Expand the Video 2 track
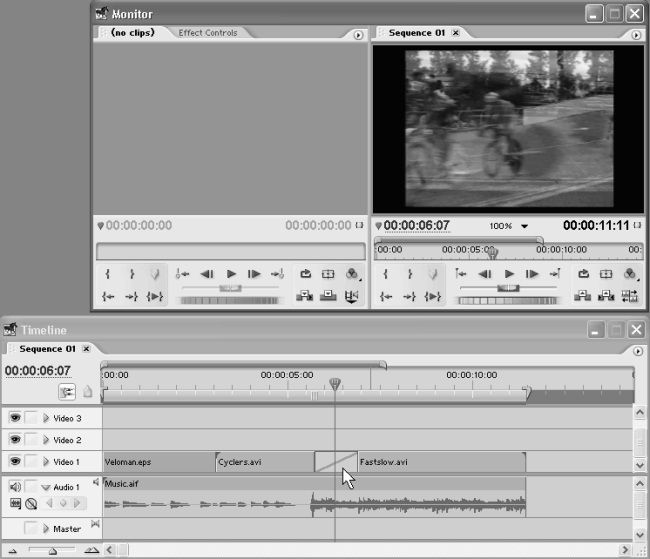The image size is (650, 559). point(46,440)
